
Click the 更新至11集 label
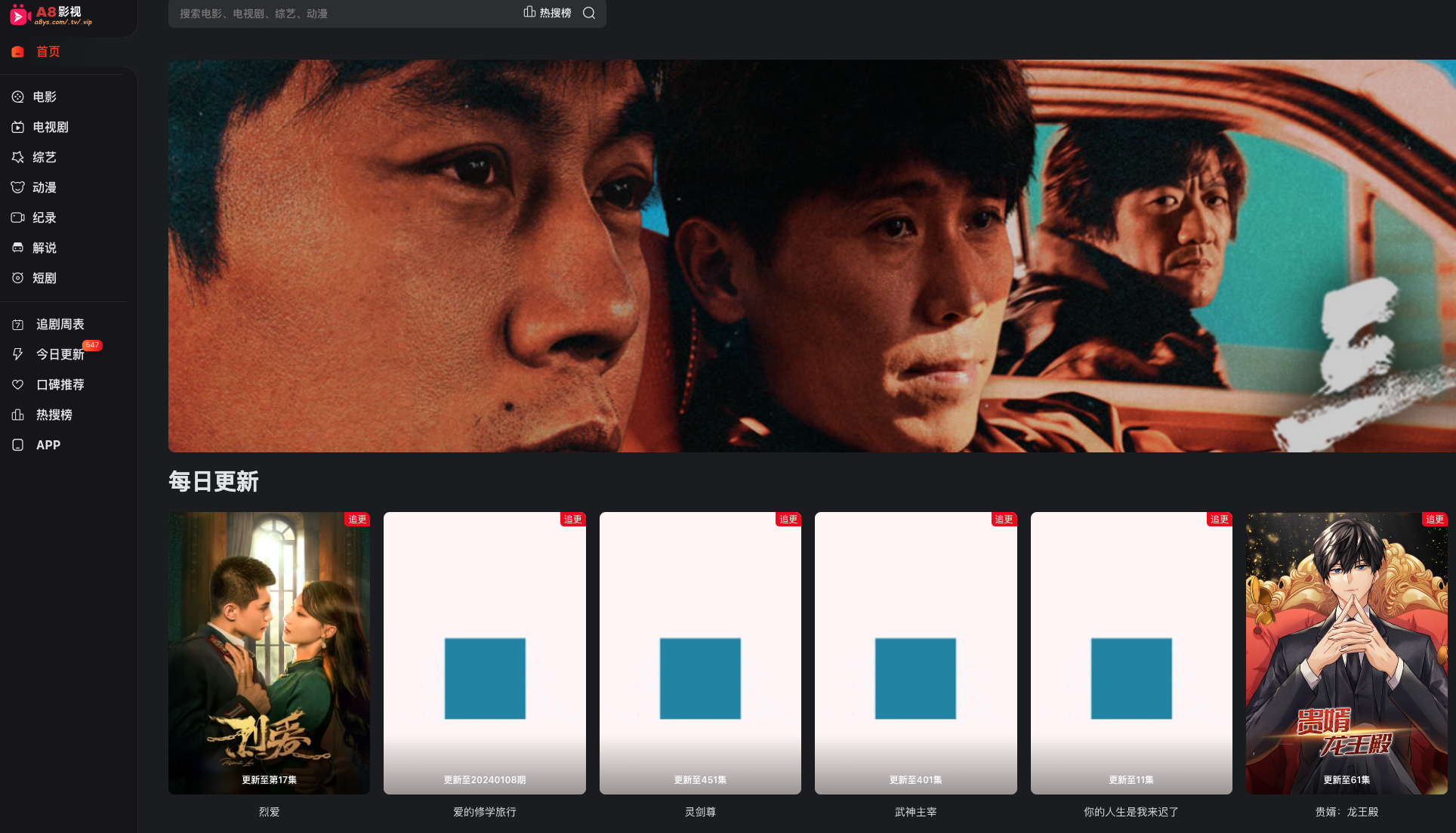tap(1131, 780)
